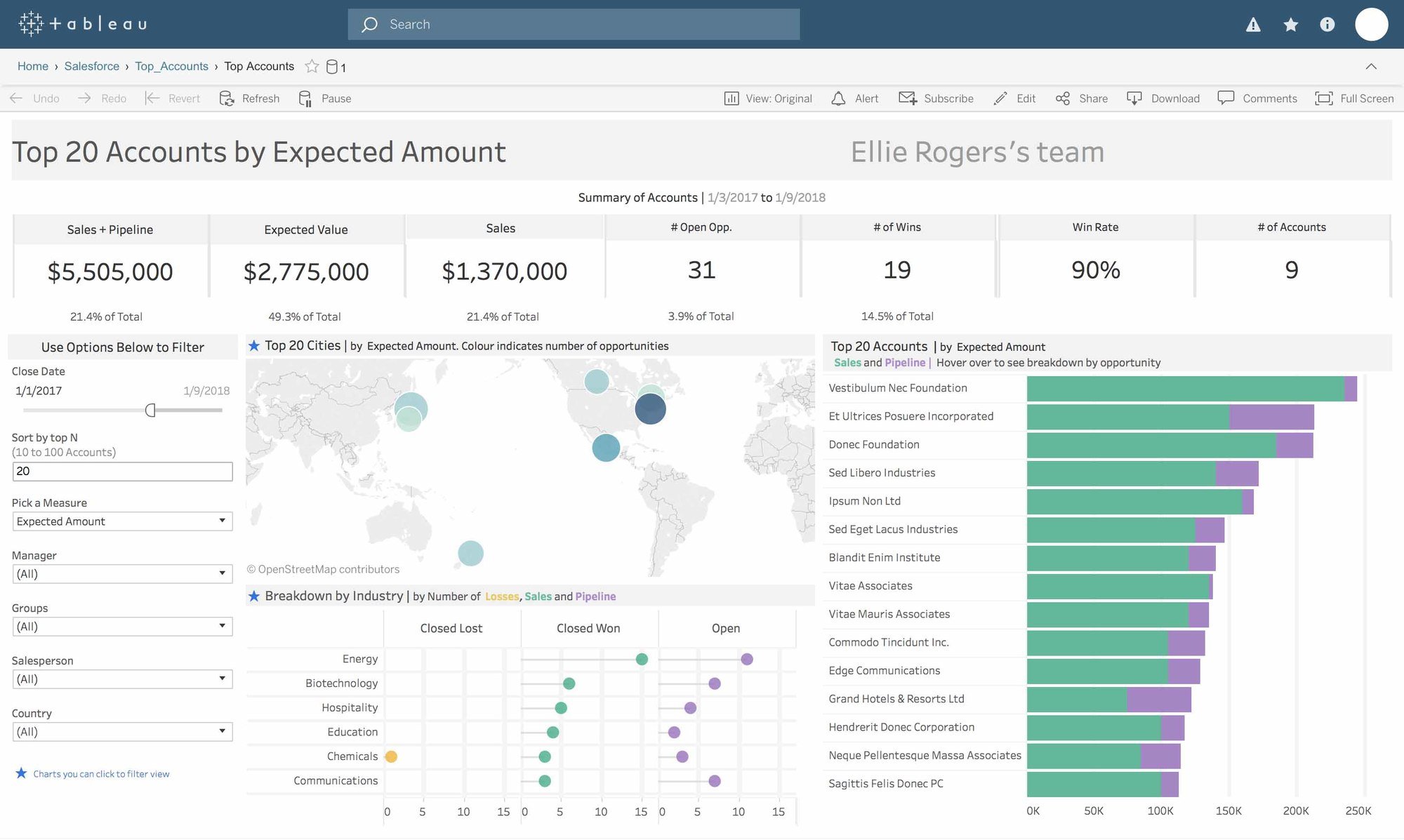Click the Closed Lost column header

451,628
